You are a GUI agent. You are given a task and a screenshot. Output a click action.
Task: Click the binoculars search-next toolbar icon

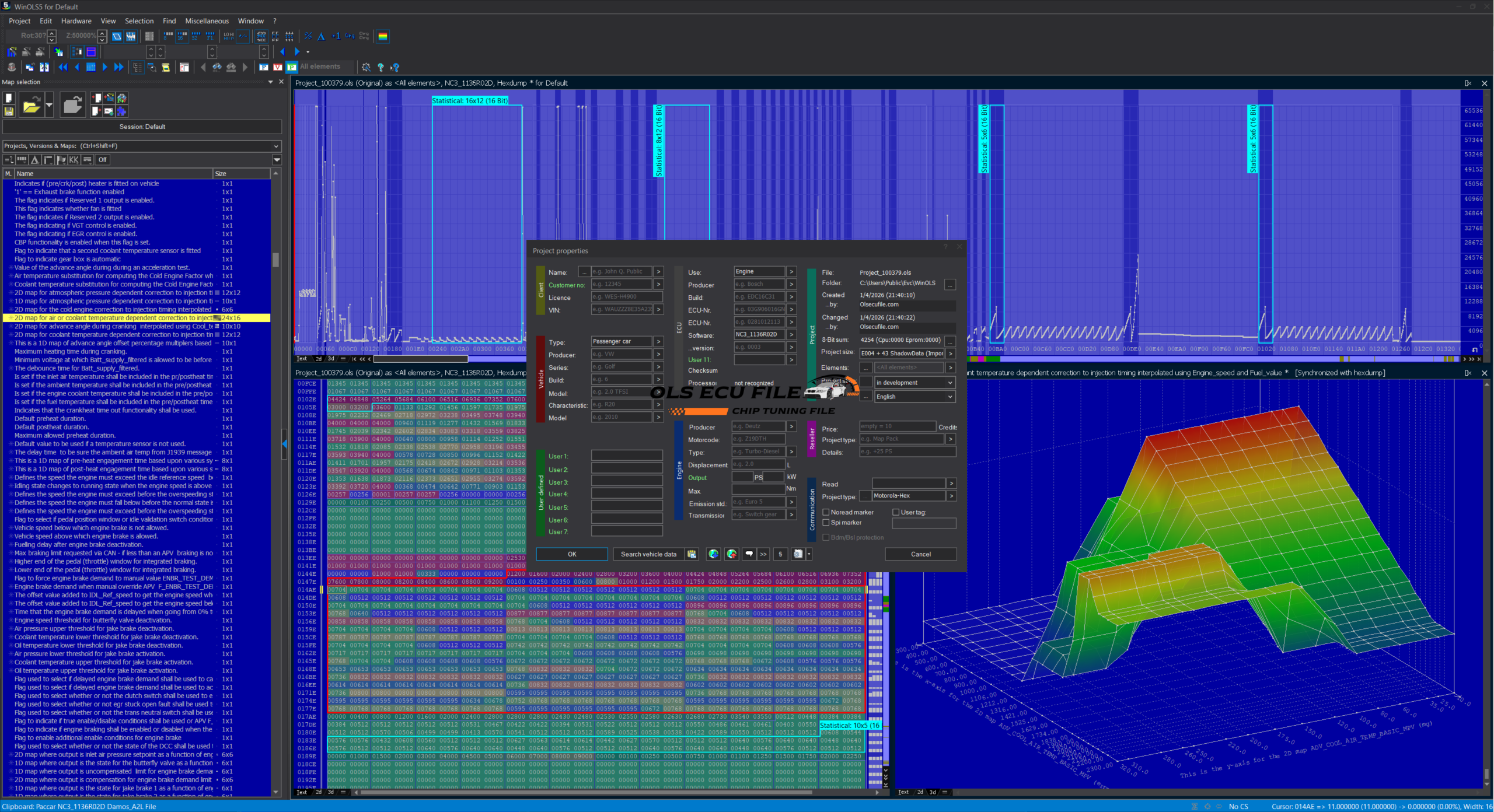click(x=217, y=67)
